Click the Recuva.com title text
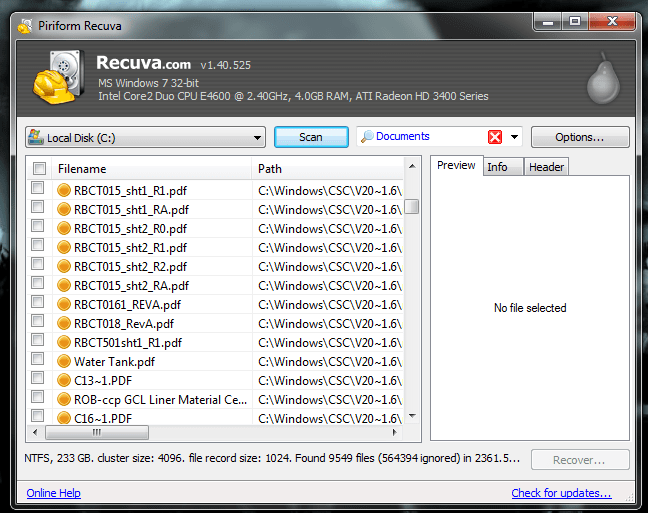The width and height of the screenshot is (648, 513). pyautogui.click(x=143, y=63)
